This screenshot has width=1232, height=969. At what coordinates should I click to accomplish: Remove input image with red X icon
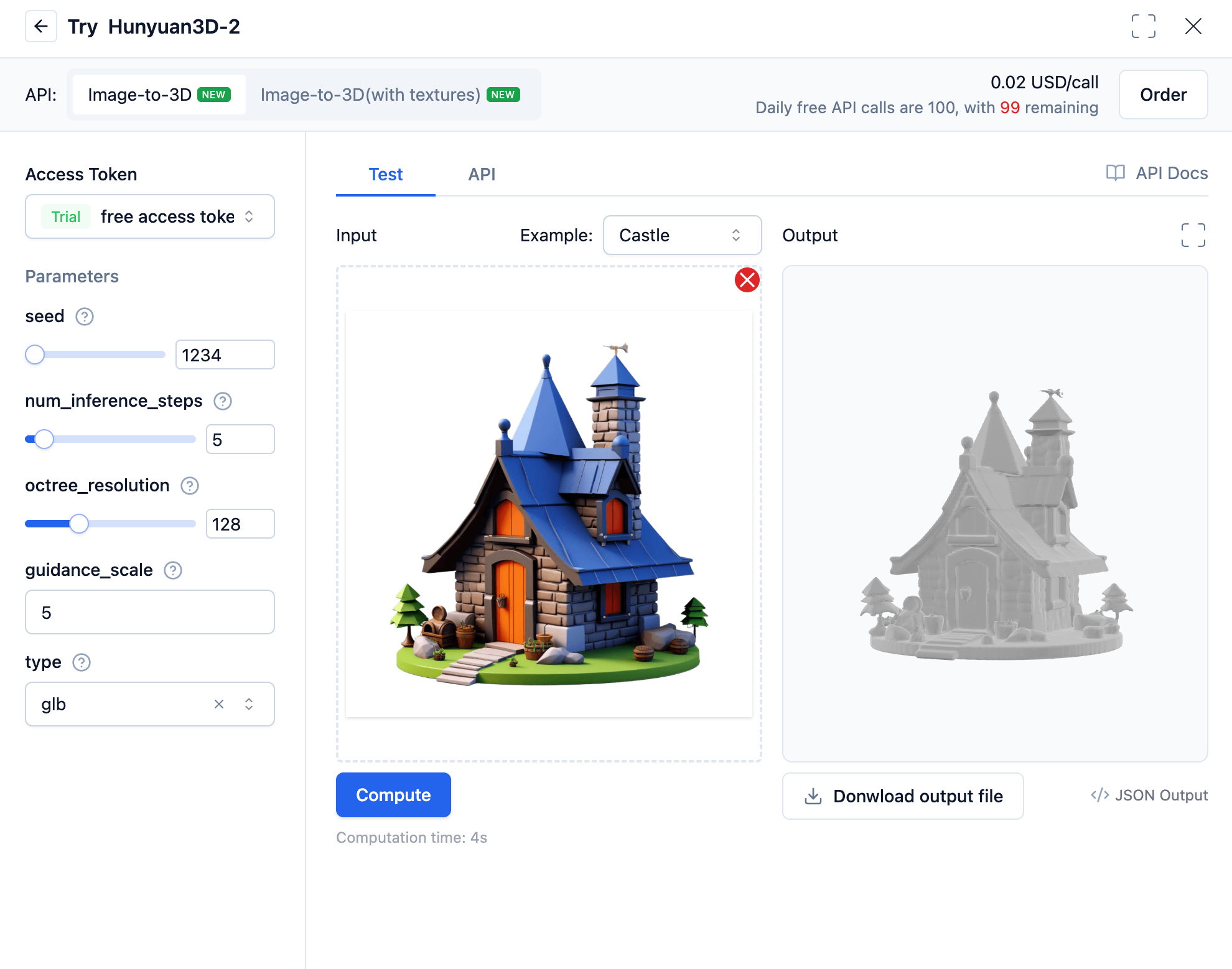(747, 280)
